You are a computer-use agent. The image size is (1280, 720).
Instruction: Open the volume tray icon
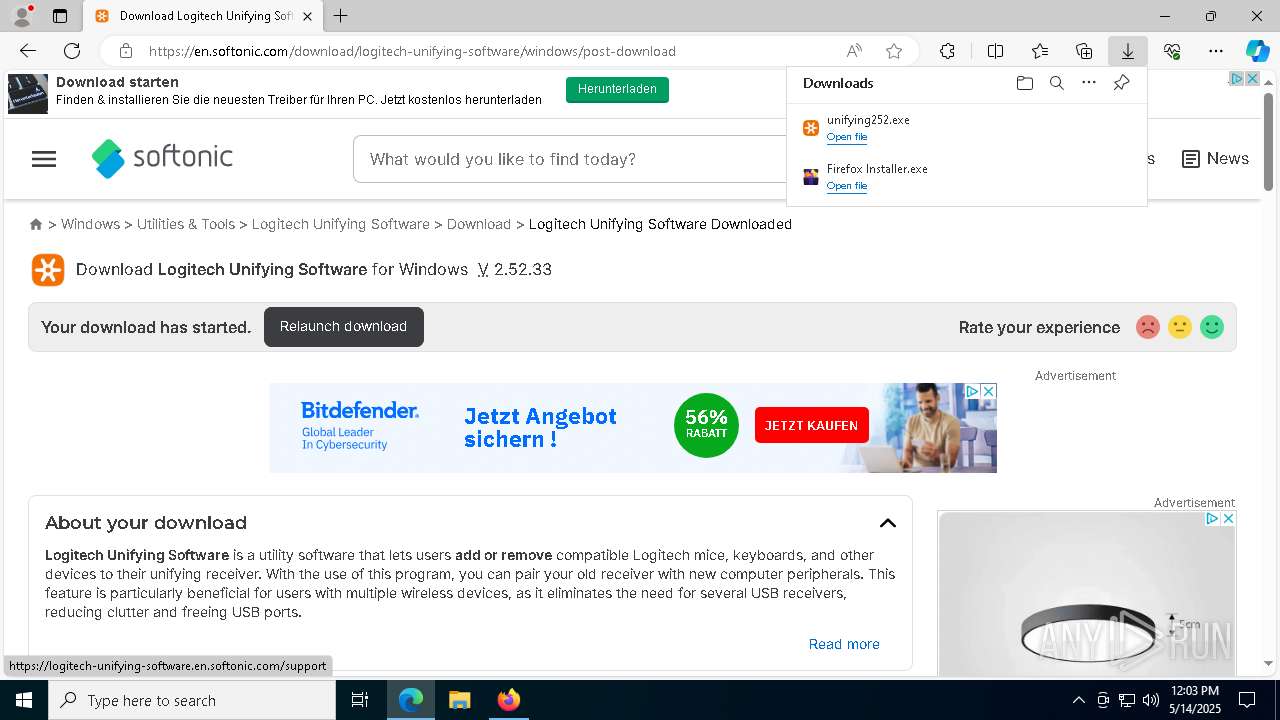tap(1151, 700)
